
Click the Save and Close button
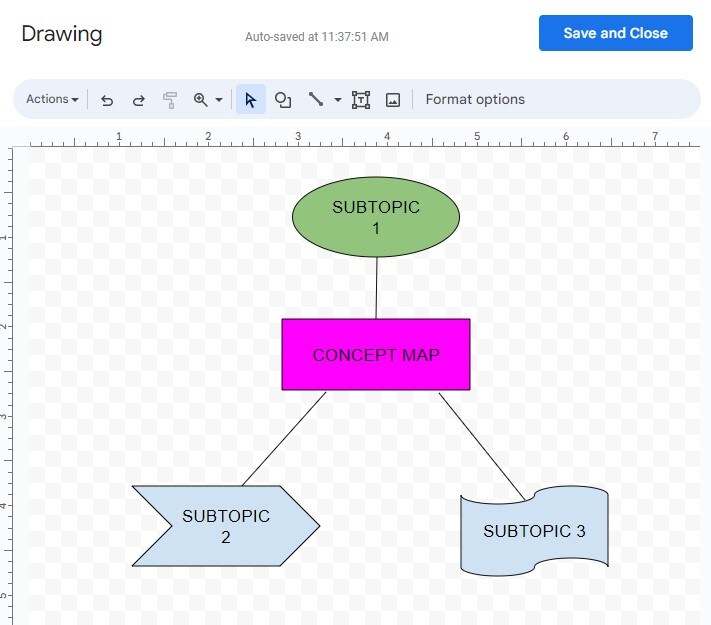coord(615,33)
